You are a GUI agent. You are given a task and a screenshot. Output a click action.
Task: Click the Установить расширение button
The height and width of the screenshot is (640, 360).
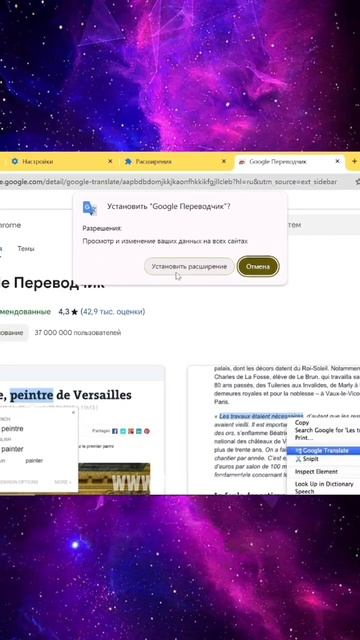[189, 267]
